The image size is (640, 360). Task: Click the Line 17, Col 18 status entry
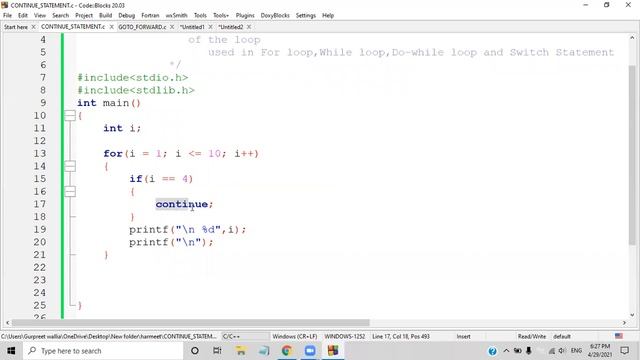coord(401,336)
